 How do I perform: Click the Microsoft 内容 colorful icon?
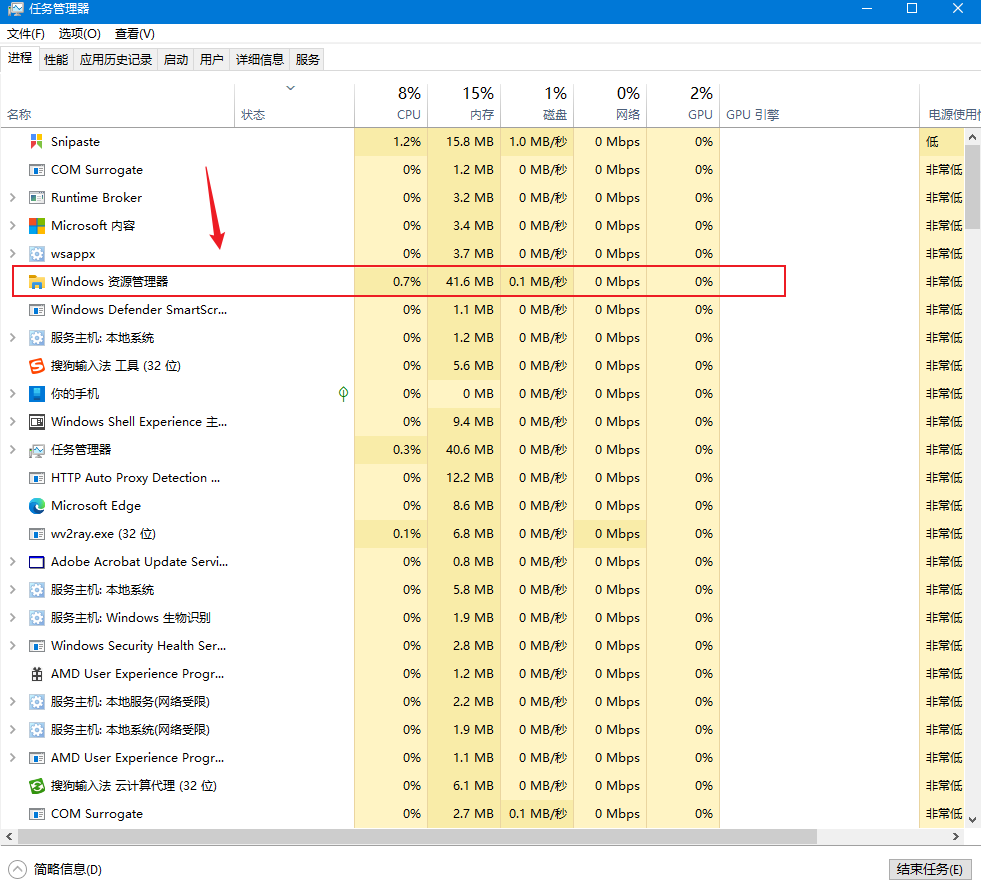(37, 225)
